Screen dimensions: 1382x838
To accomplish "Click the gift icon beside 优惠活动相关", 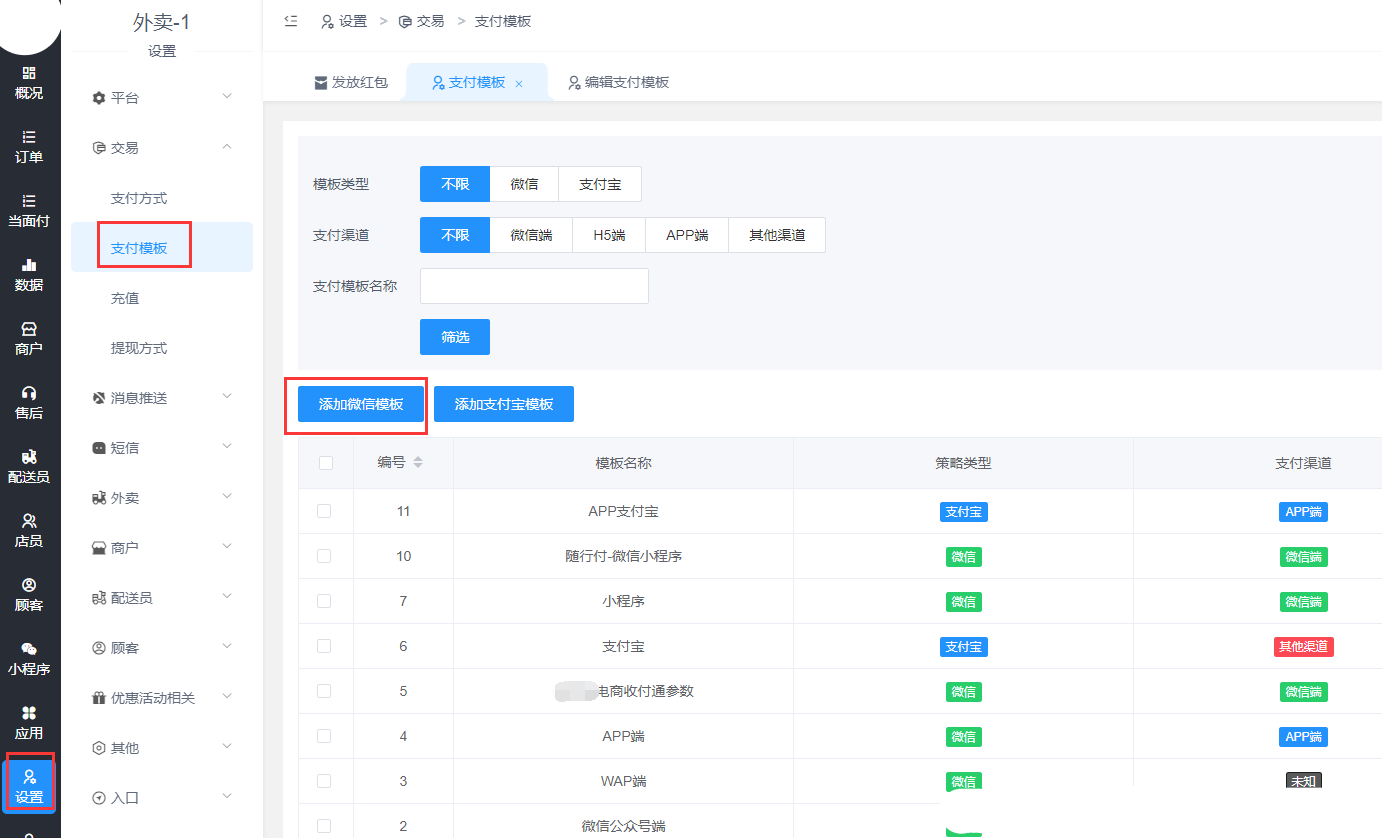I will pos(98,698).
